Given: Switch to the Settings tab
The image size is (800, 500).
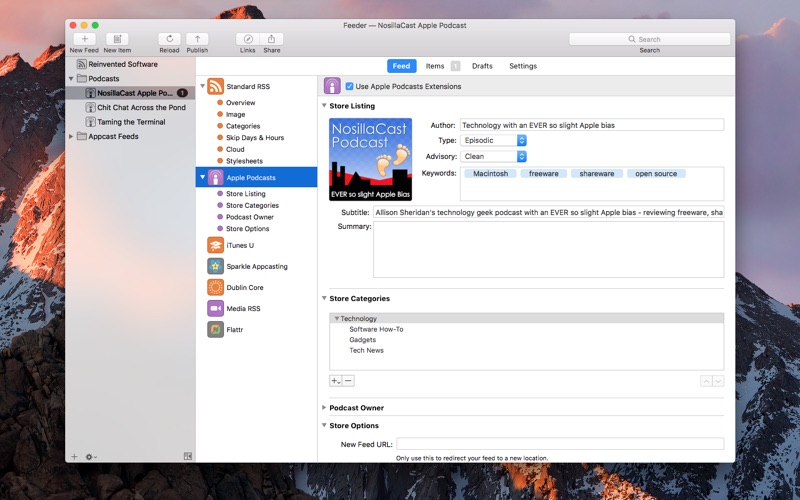Looking at the screenshot, I should click(x=523, y=66).
